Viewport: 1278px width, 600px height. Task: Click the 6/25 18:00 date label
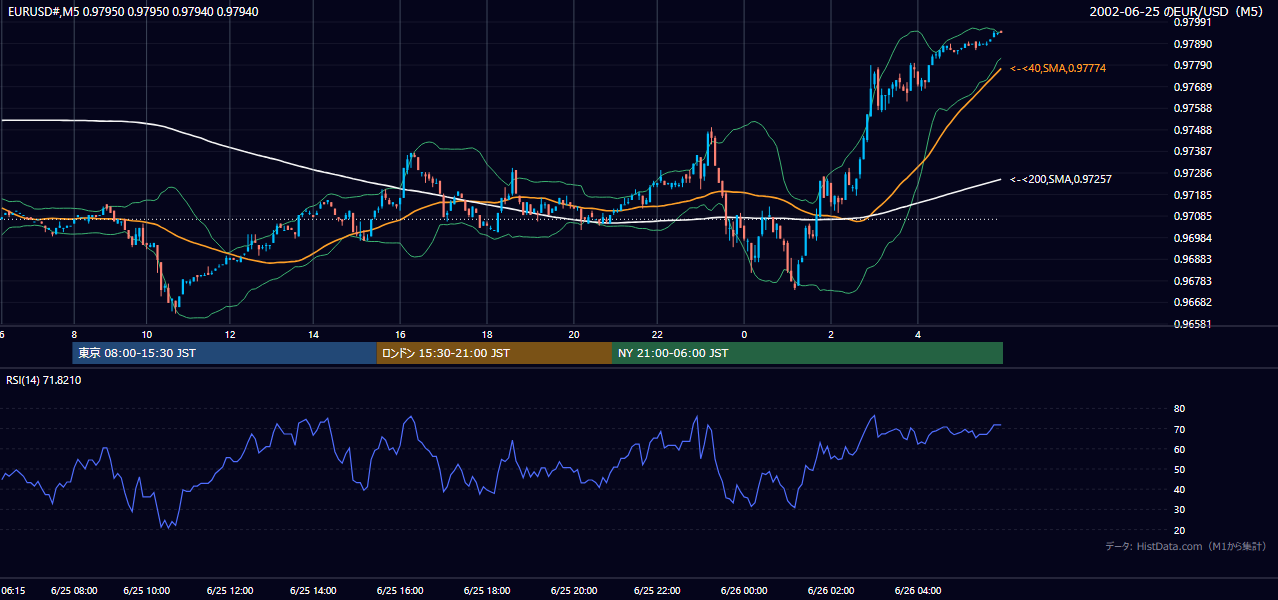tap(487, 591)
